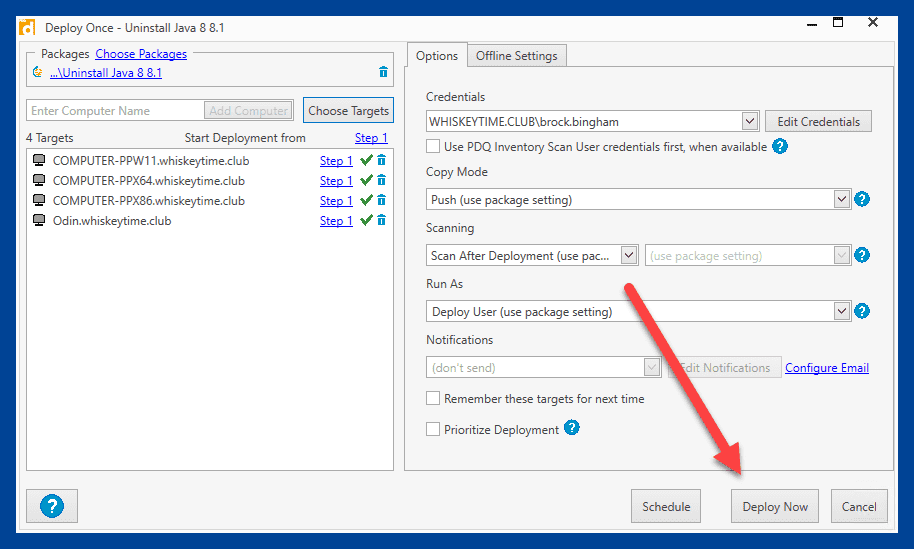The height and width of the screenshot is (549, 914).
Task: Click the computer icon beside Odin.whiskeytime.club
Action: [39, 220]
